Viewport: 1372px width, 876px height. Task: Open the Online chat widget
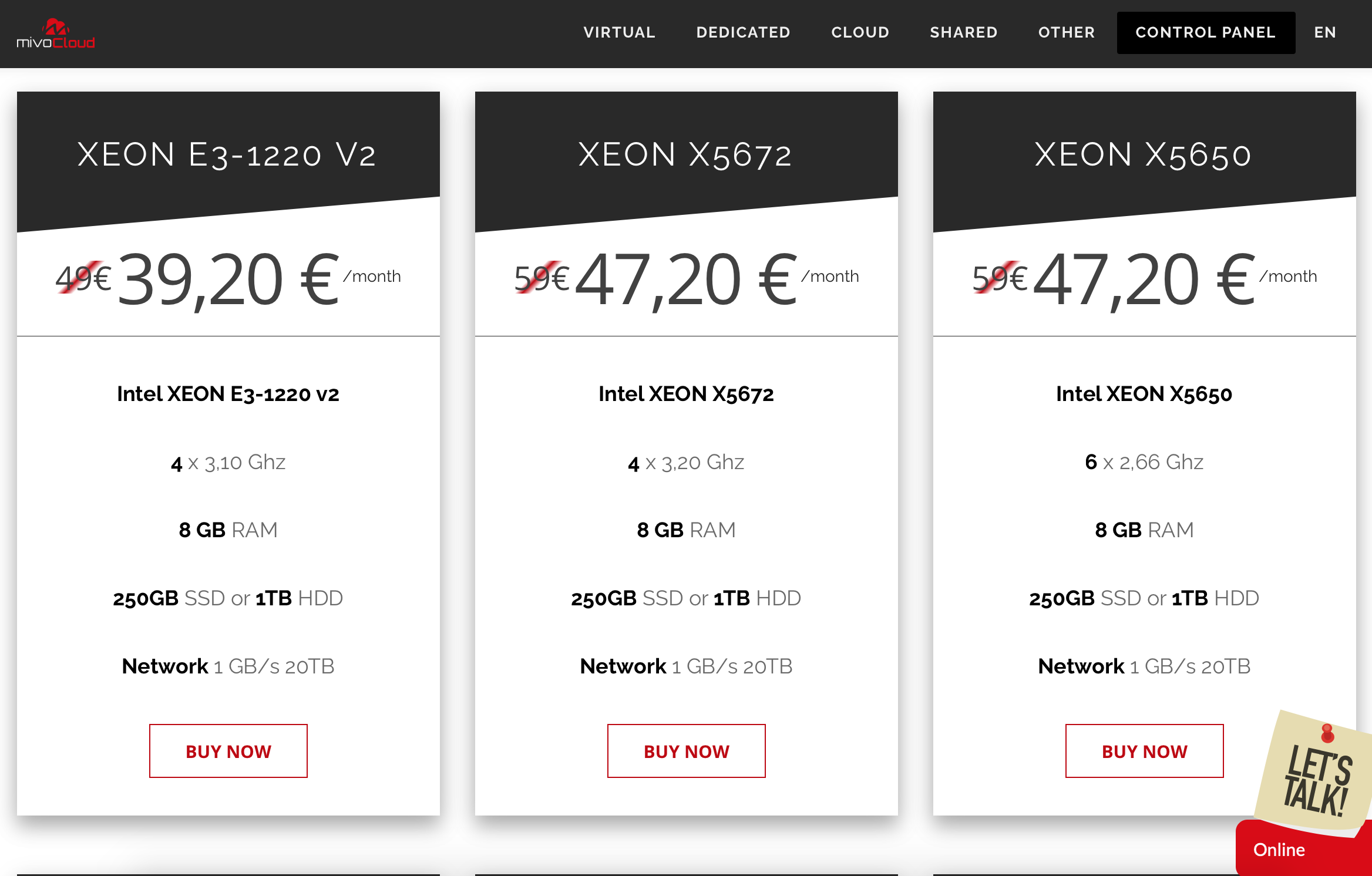[1280, 850]
